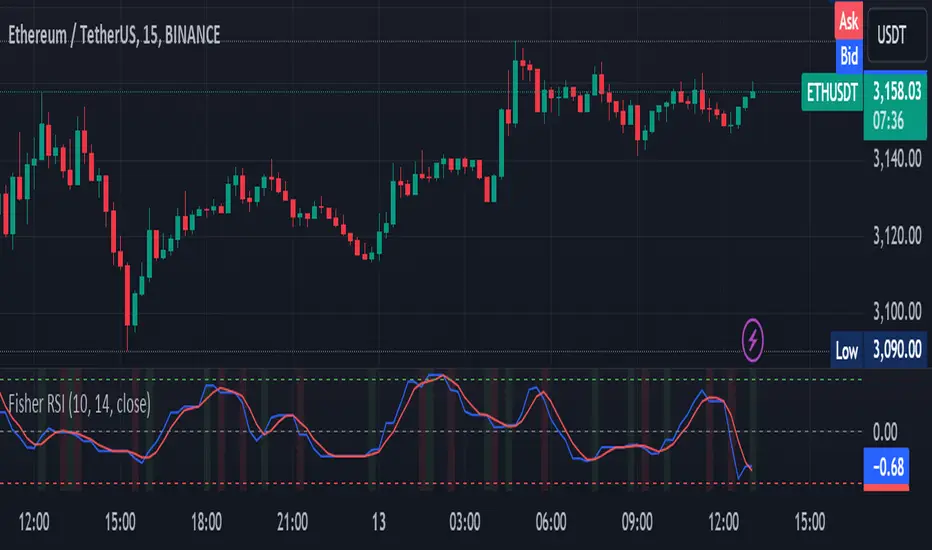Click the 3,100.00 price scale label
Screen dimensions: 932x550
(x=897, y=311)
